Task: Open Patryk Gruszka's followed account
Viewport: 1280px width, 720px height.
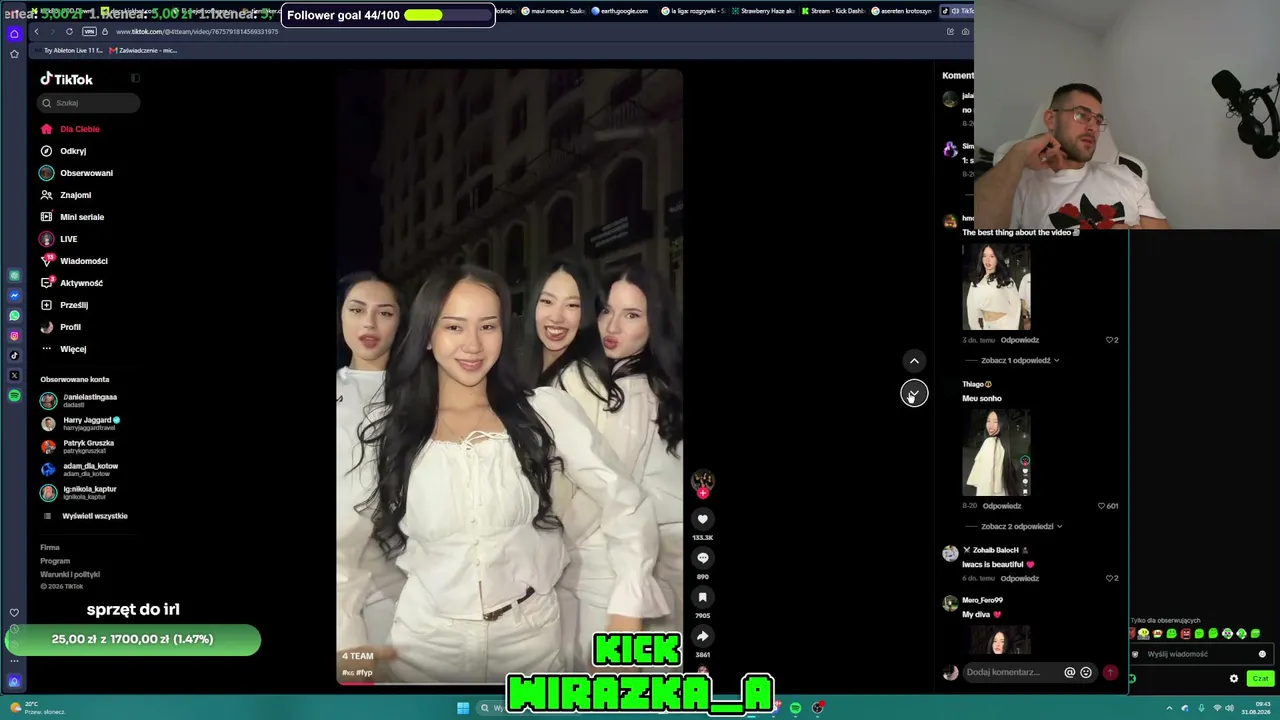Action: (77, 446)
